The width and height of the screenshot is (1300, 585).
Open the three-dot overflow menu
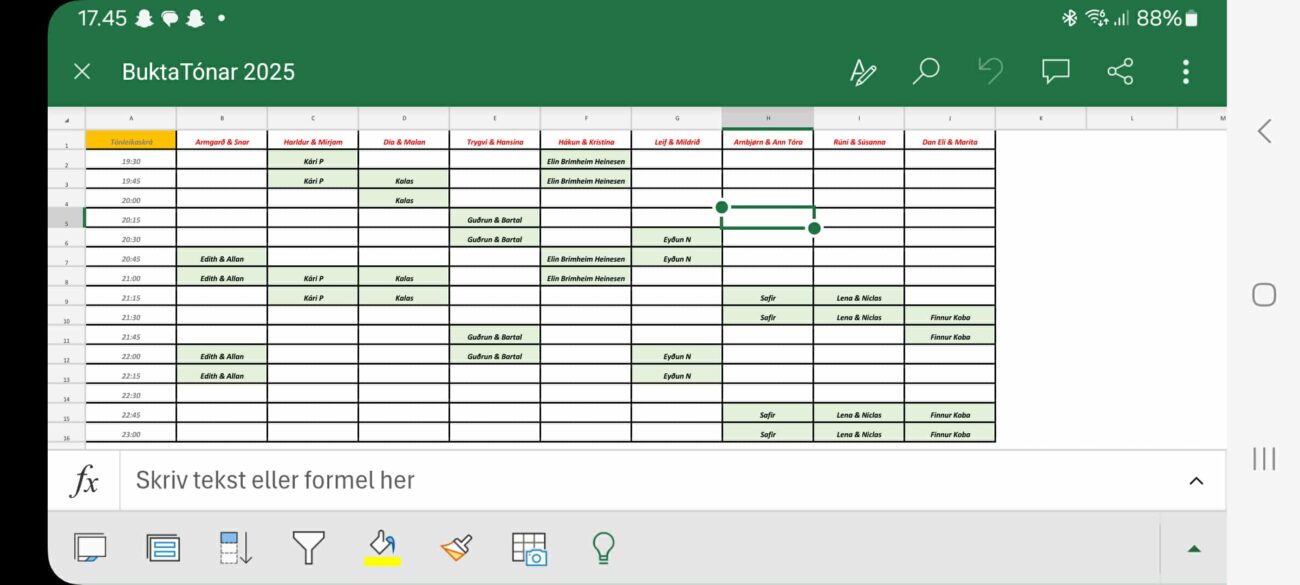click(x=1185, y=71)
